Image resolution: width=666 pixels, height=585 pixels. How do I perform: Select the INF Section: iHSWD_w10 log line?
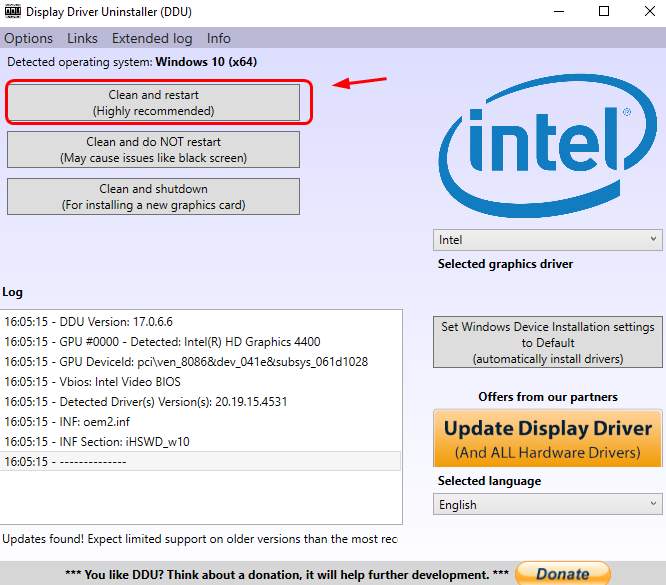[x=200, y=441]
